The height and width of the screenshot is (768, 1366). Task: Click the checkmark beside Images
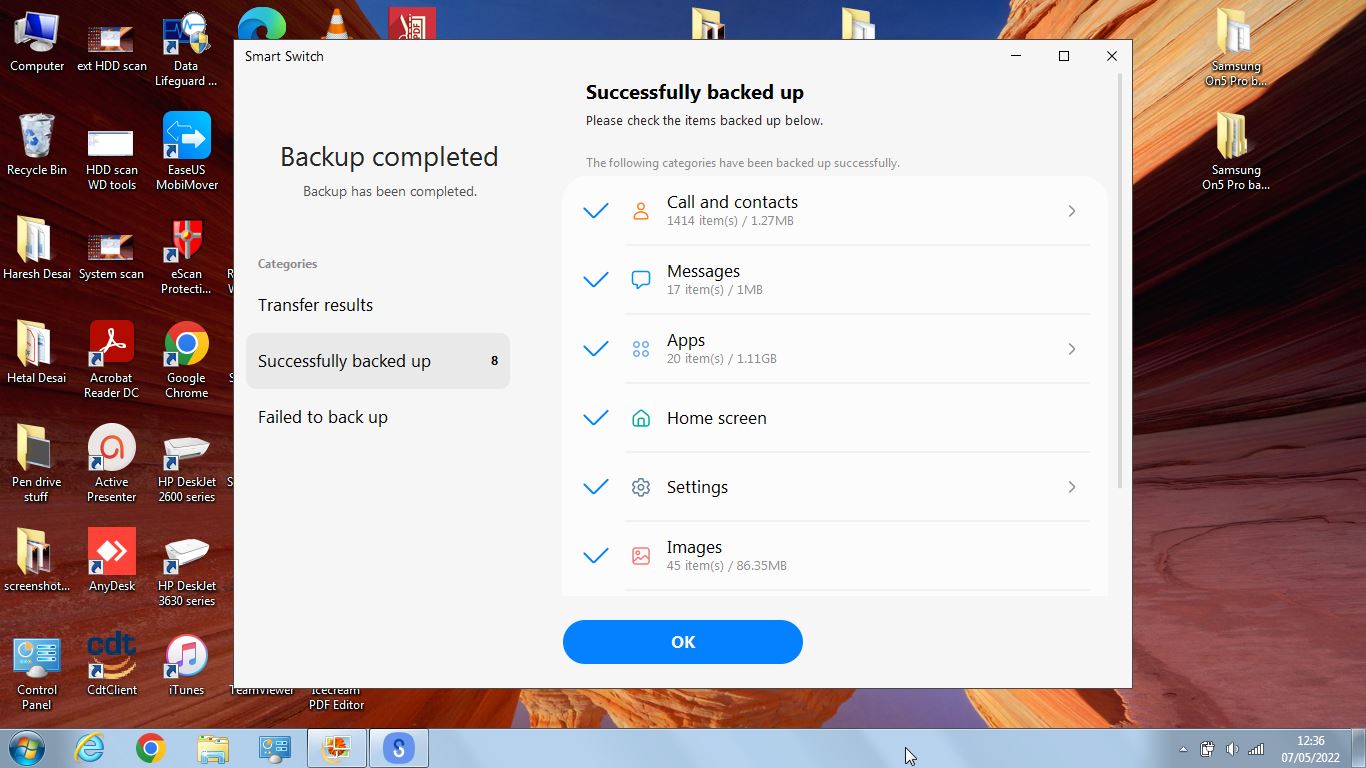tap(596, 556)
